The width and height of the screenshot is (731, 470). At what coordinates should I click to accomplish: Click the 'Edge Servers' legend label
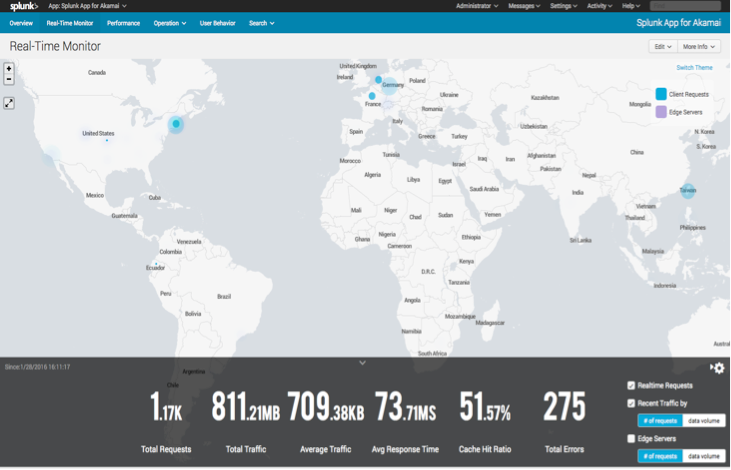685,112
